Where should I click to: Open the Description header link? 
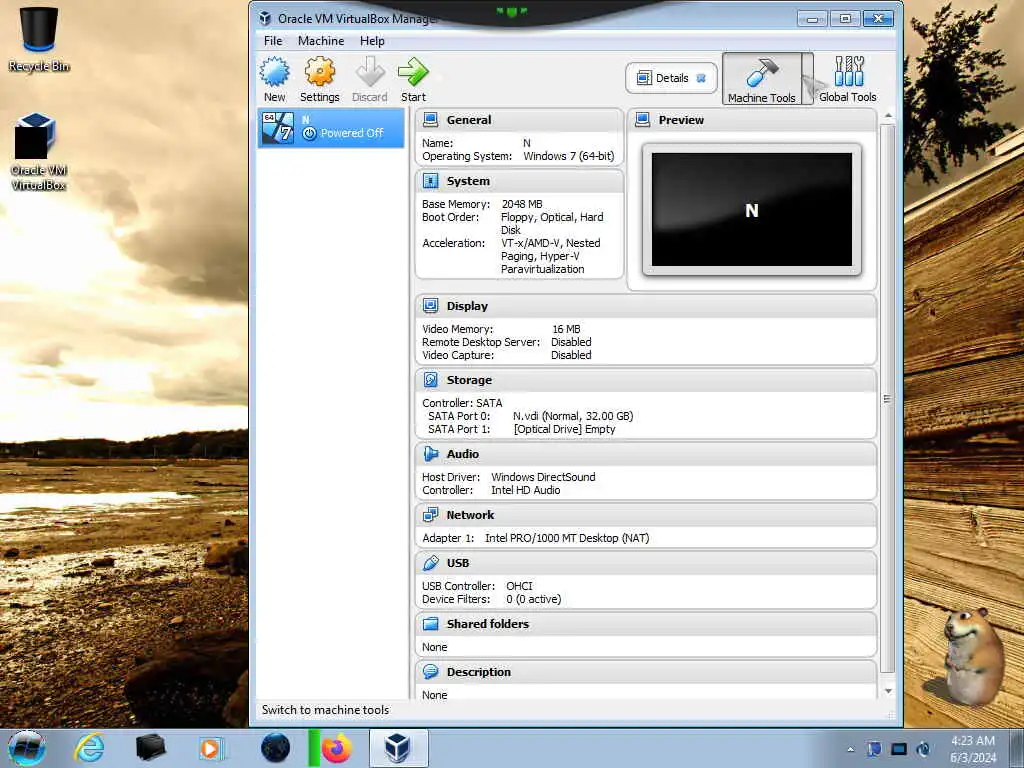point(479,672)
